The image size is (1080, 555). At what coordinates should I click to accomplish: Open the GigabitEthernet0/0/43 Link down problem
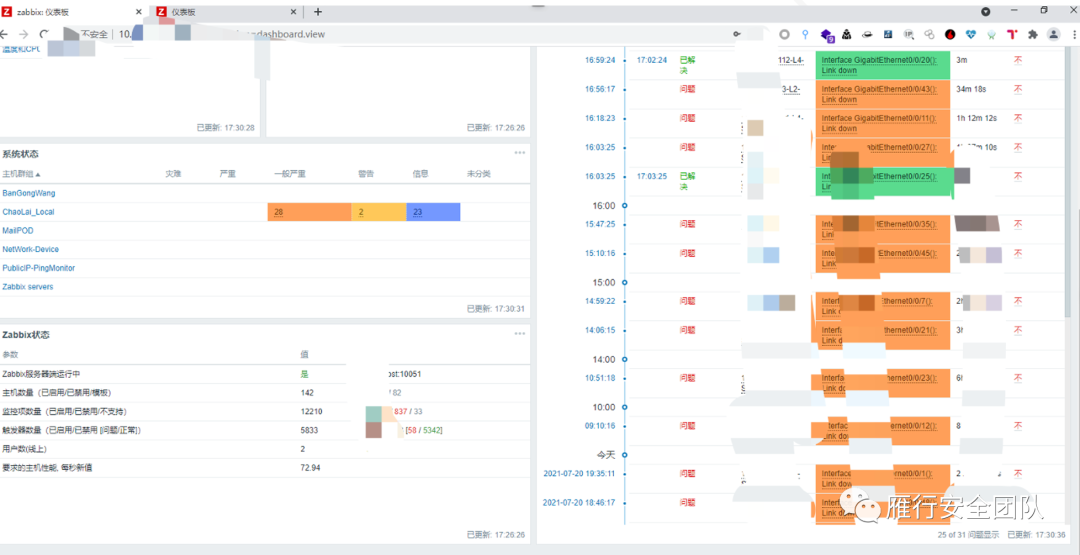(x=880, y=94)
